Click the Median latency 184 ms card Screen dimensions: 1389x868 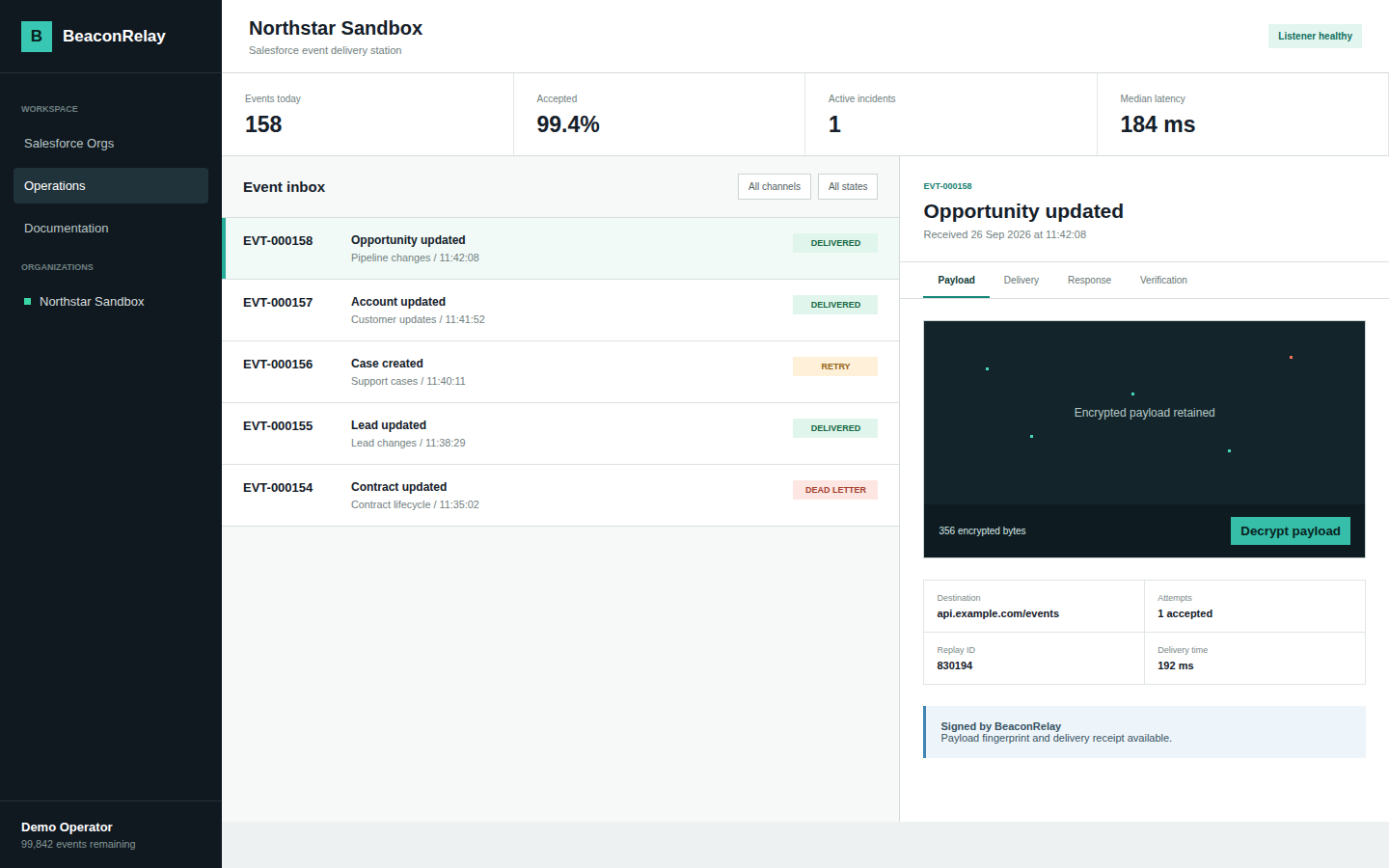point(1242,115)
